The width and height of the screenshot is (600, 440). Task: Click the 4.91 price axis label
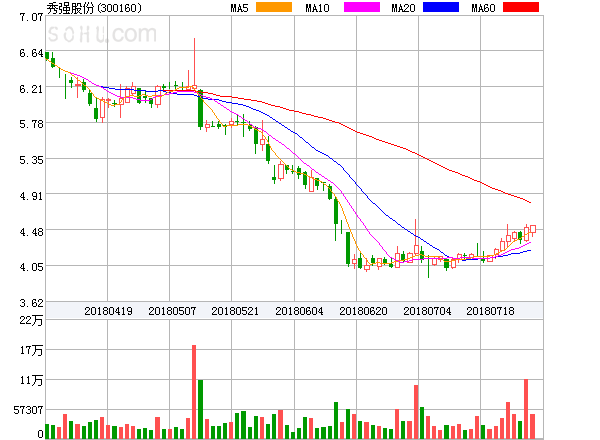pos(31,196)
